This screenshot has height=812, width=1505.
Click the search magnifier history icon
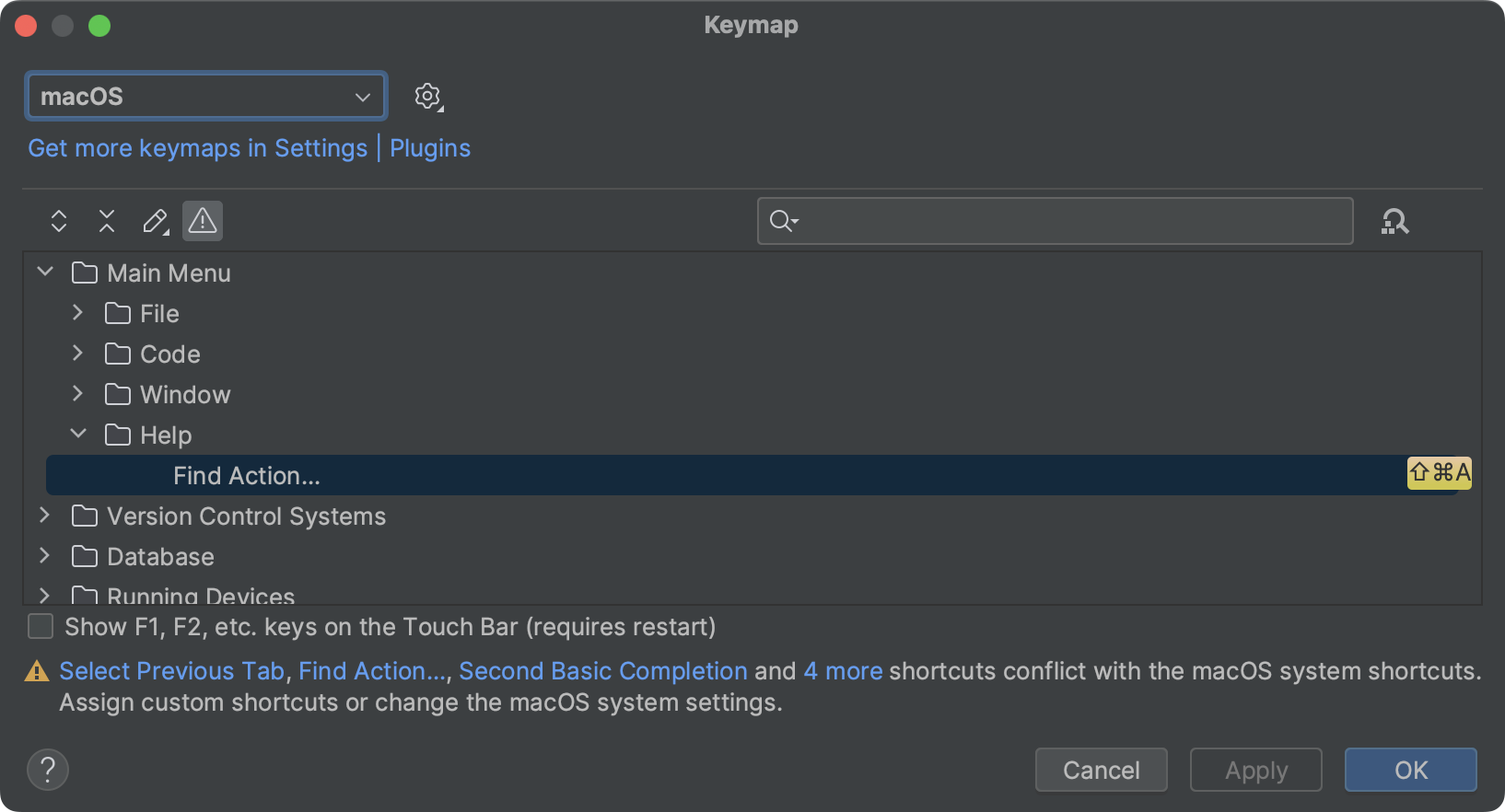(x=783, y=221)
